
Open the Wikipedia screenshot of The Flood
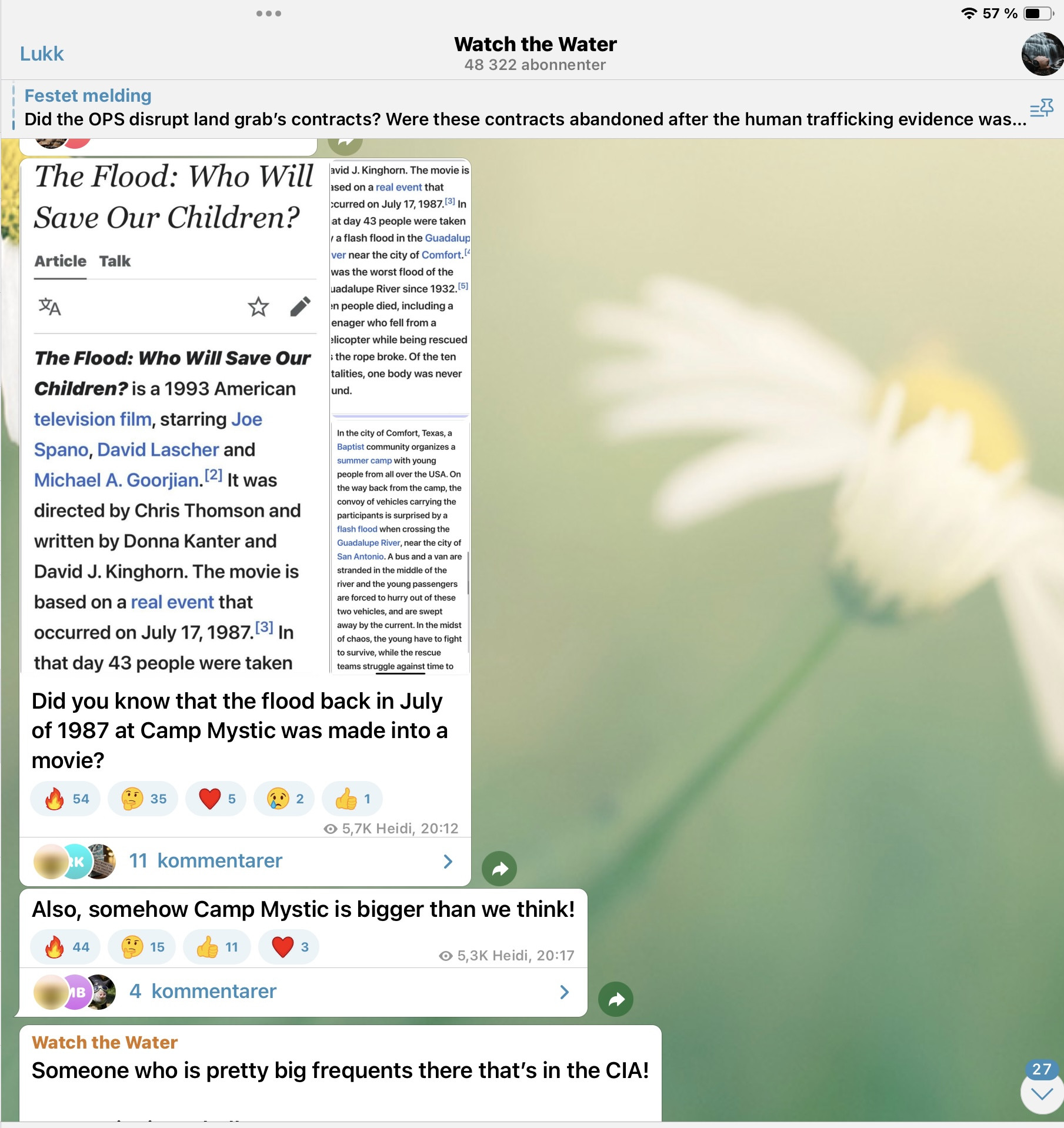175,416
